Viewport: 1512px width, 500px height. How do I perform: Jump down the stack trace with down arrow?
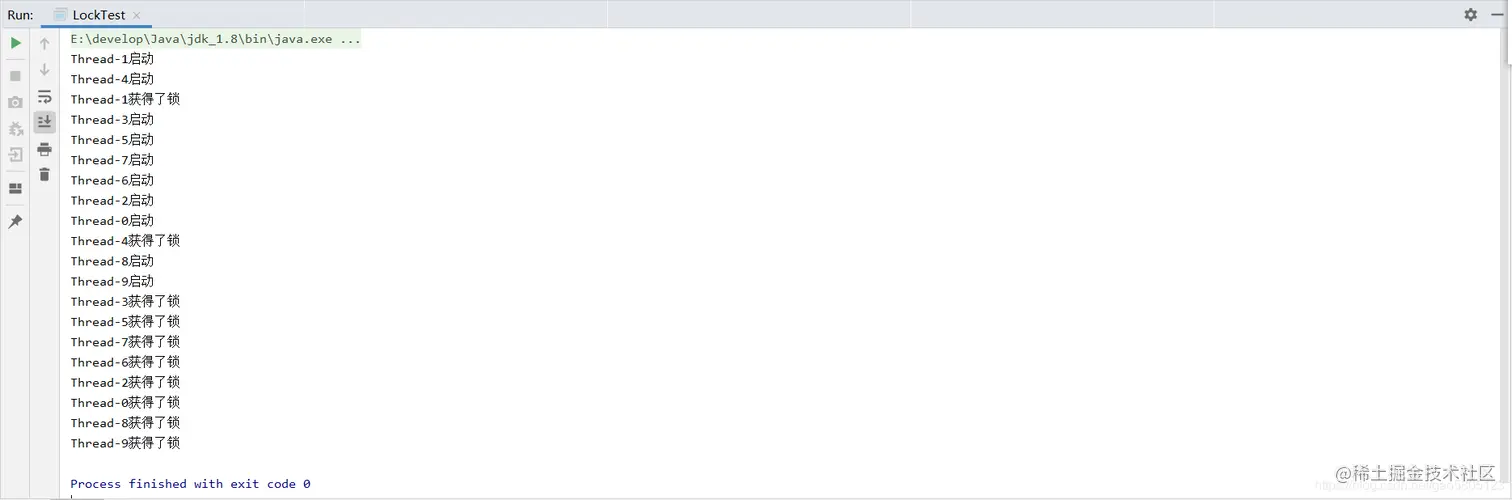[44, 70]
